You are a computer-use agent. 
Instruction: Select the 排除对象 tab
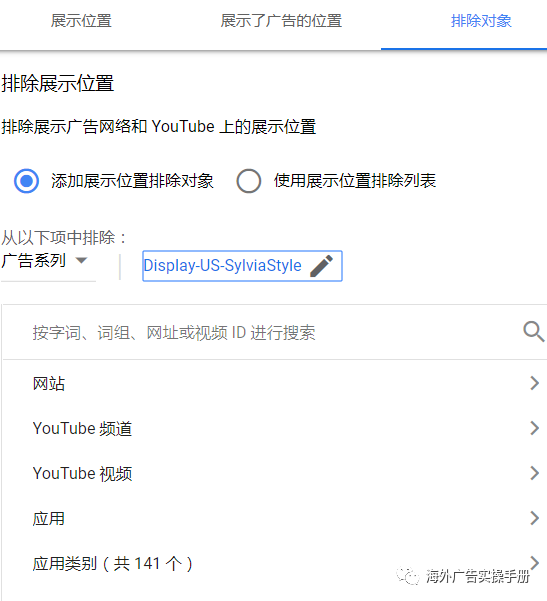point(481,21)
